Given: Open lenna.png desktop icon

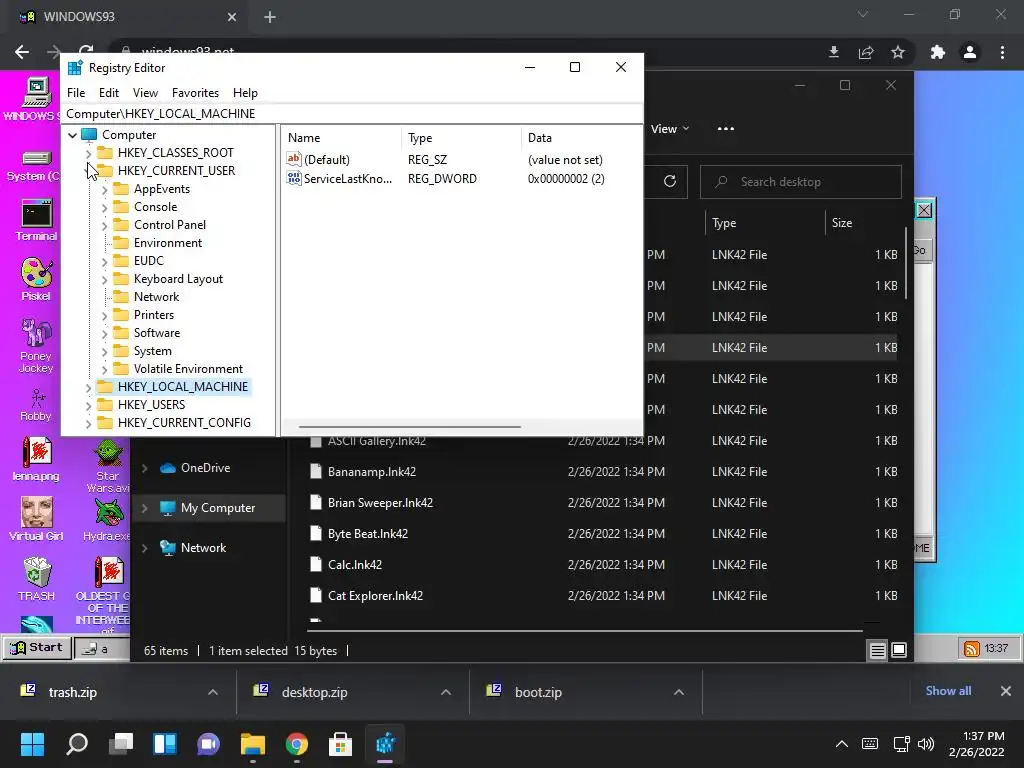Looking at the screenshot, I should coord(37,459).
